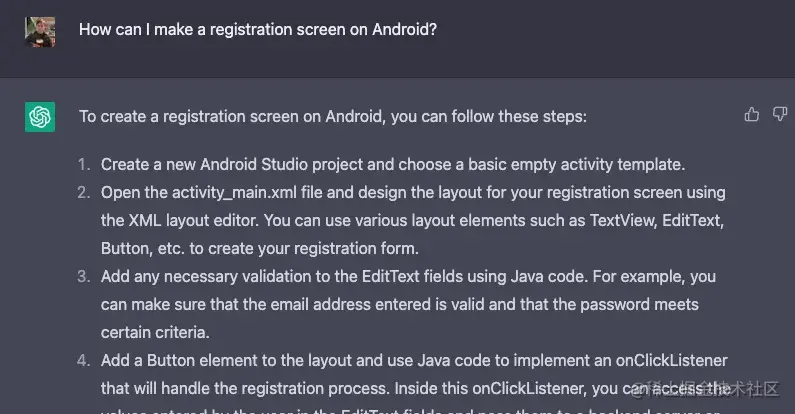
Task: Click the user's profile avatar photo
Action: (40, 31)
